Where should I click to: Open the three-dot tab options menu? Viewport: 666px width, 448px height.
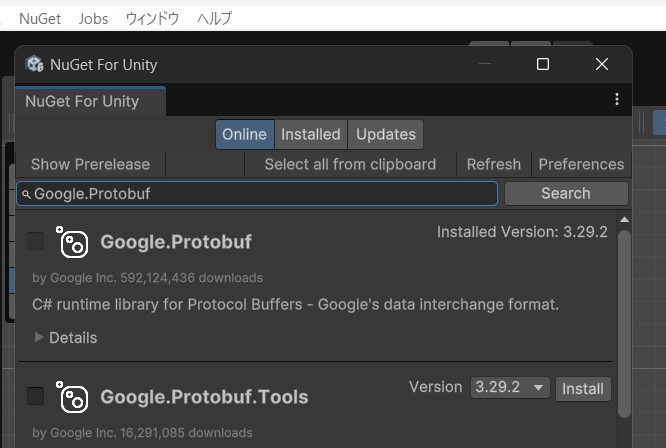tap(617, 99)
